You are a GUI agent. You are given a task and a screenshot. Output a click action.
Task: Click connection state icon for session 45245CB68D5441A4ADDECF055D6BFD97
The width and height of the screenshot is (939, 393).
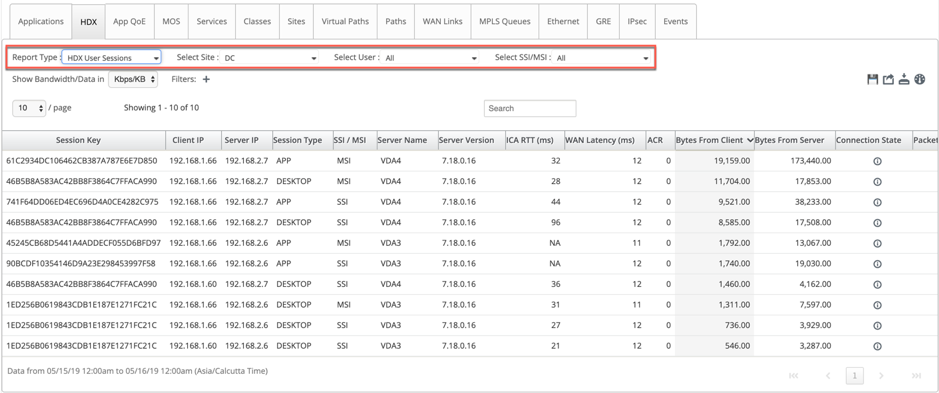coord(877,243)
